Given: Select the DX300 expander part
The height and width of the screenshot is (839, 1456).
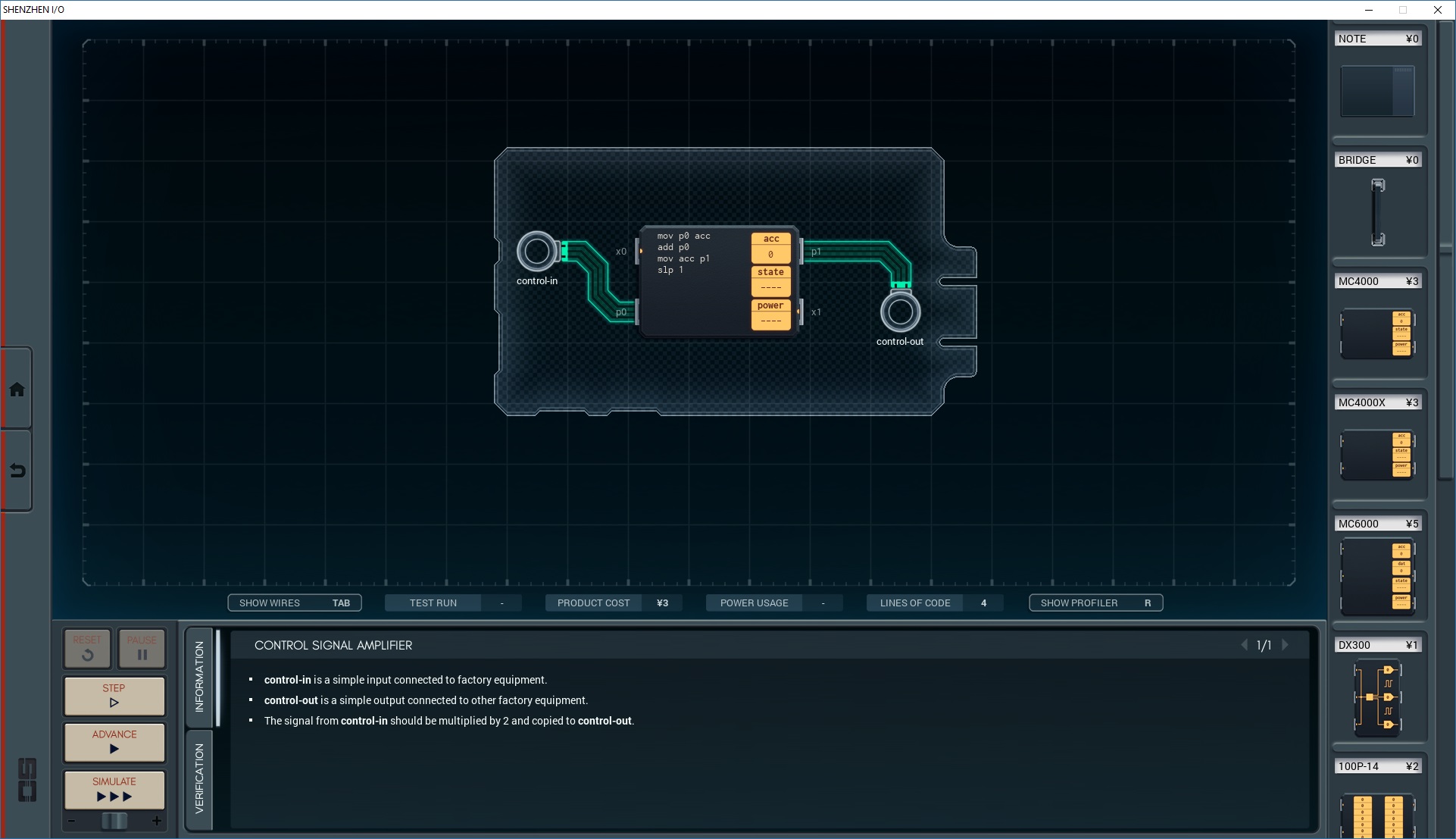Looking at the screenshot, I should [x=1376, y=697].
